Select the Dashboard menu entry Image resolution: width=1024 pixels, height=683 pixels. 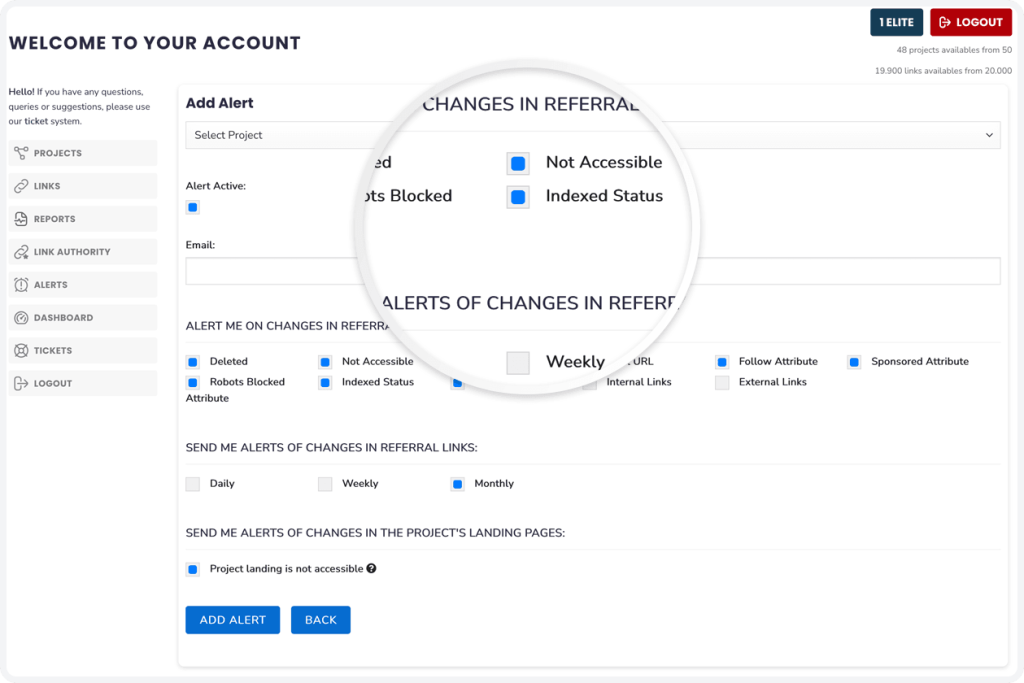[x=83, y=318]
